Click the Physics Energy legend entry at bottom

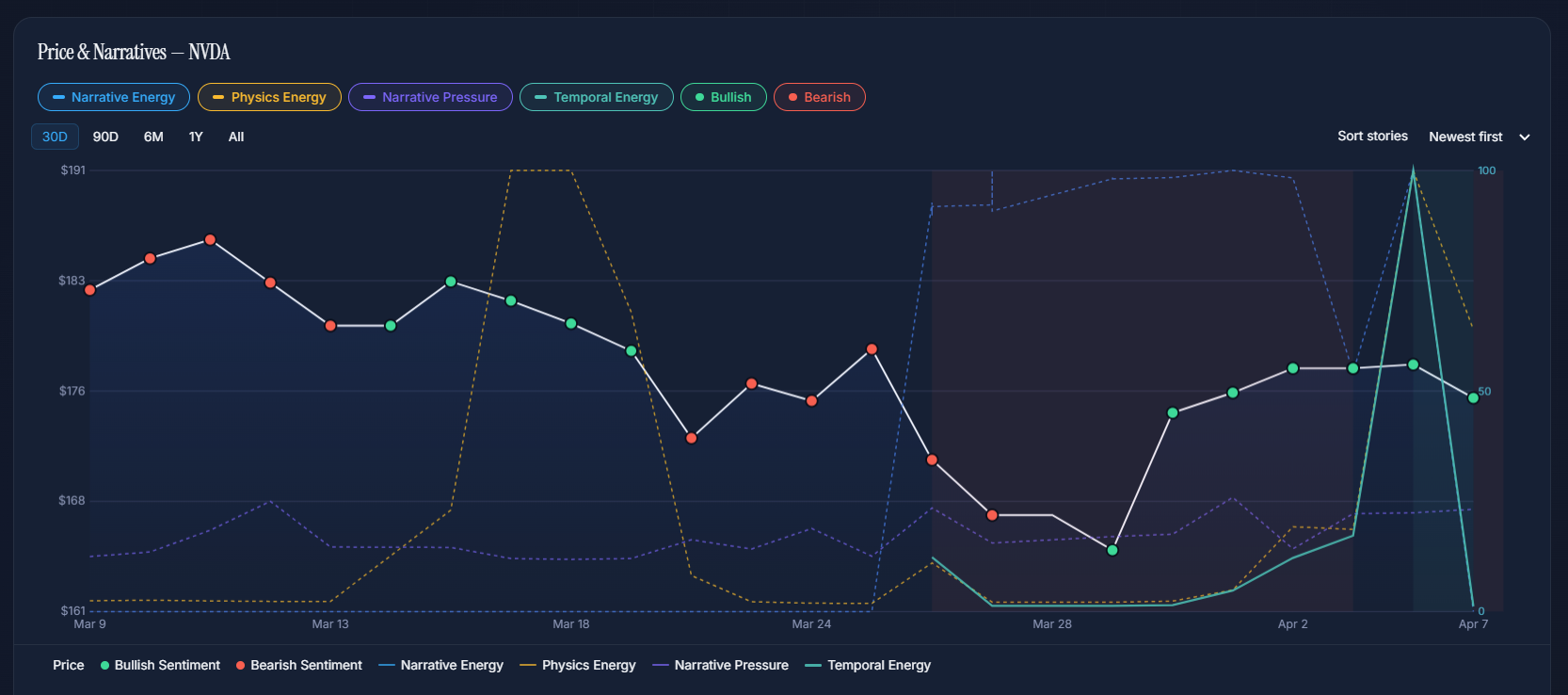pyautogui.click(x=577, y=665)
